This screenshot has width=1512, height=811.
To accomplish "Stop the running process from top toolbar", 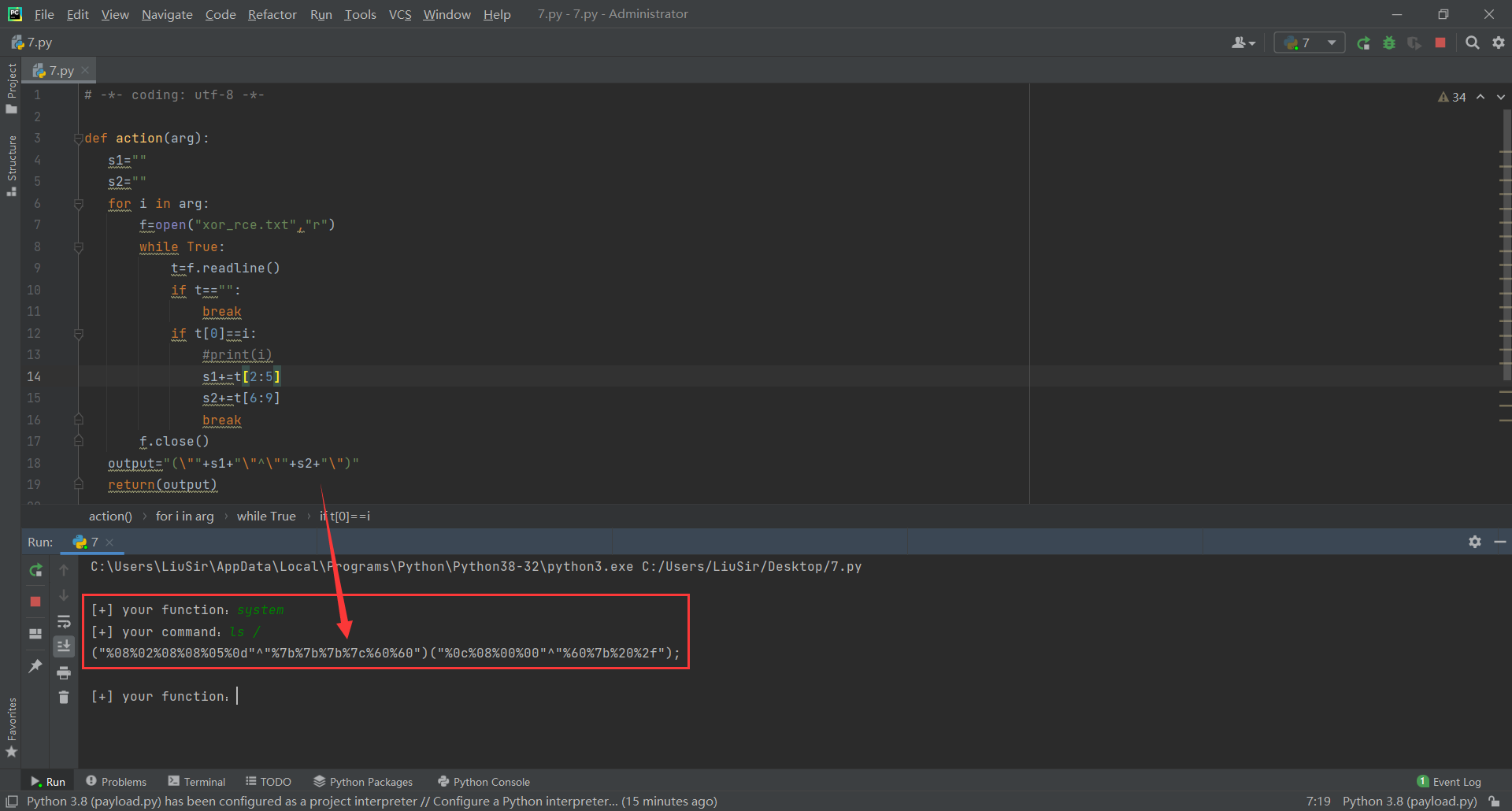I will coord(1440,43).
